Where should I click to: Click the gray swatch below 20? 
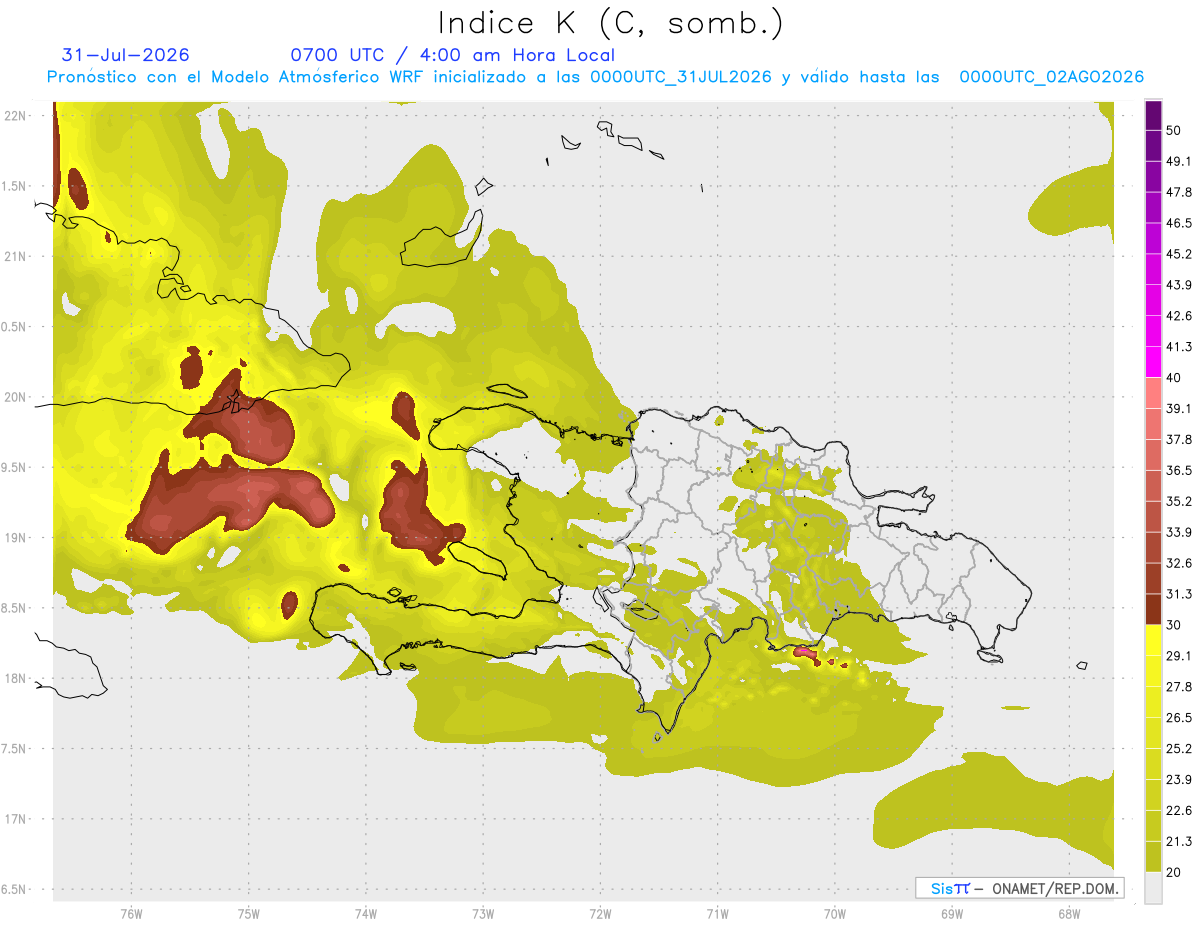(x=1153, y=887)
